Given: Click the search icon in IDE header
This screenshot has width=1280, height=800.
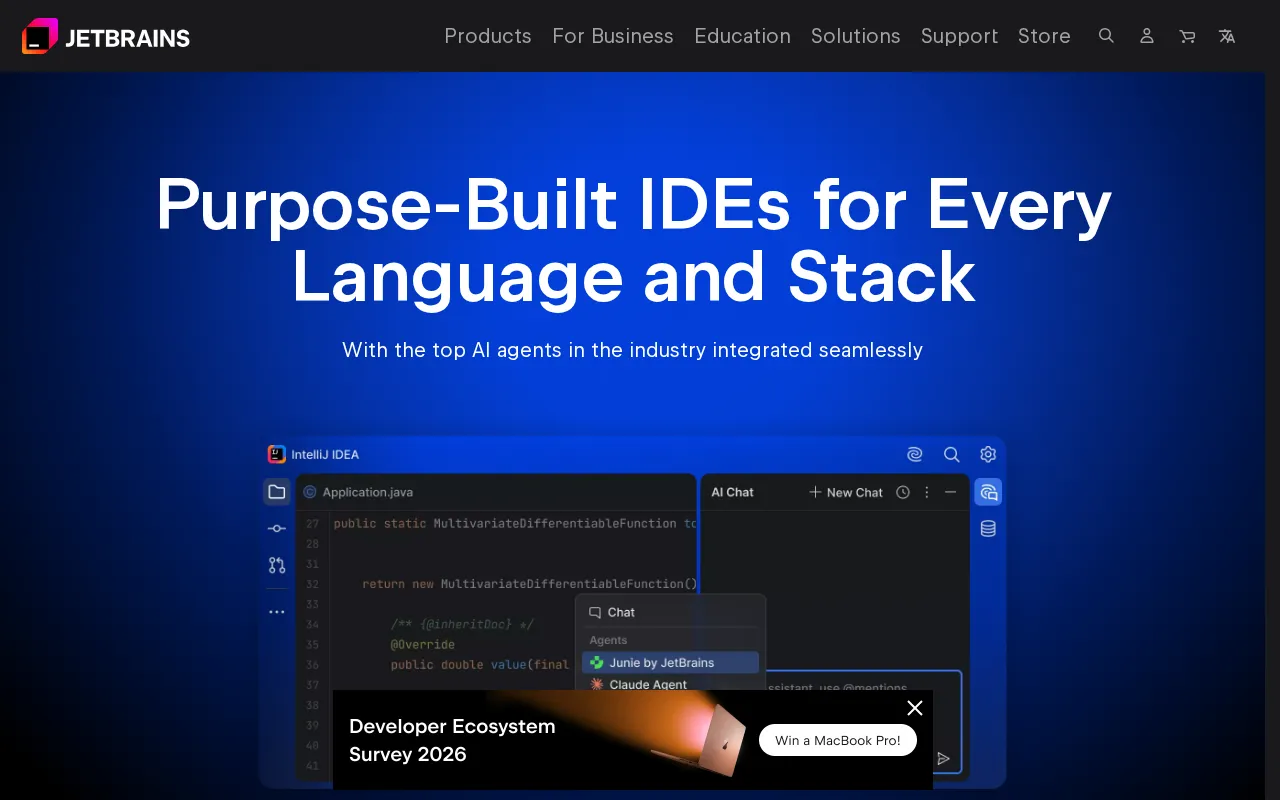Looking at the screenshot, I should [x=952, y=454].
